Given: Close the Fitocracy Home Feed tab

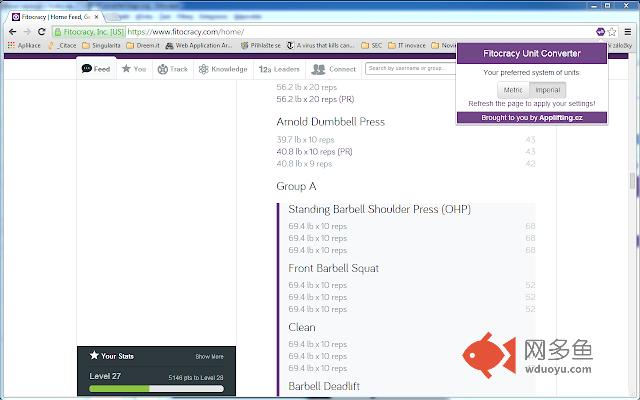Looking at the screenshot, I should coord(97,17).
